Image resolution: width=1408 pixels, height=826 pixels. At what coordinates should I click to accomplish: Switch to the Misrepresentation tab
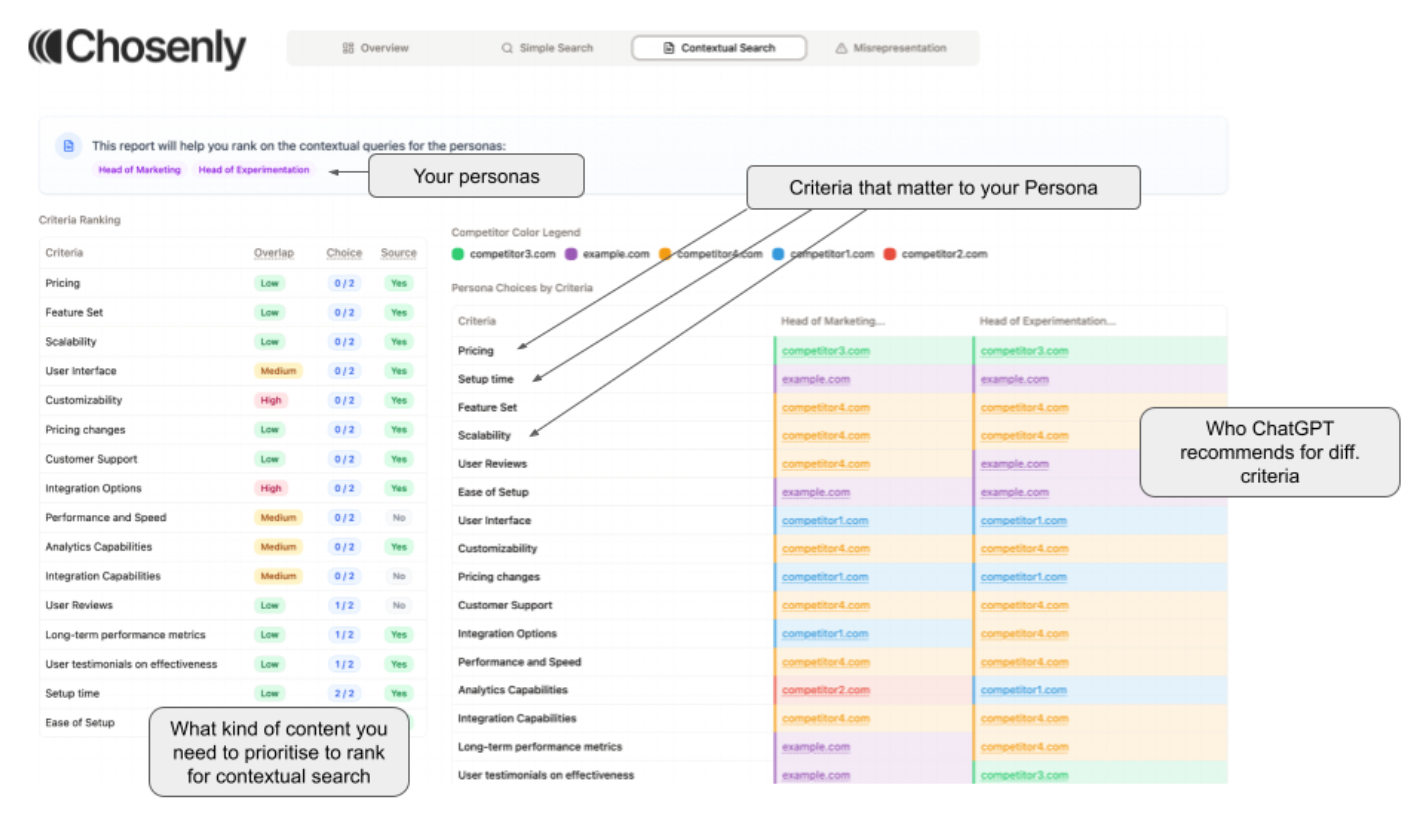pyautogui.click(x=890, y=48)
